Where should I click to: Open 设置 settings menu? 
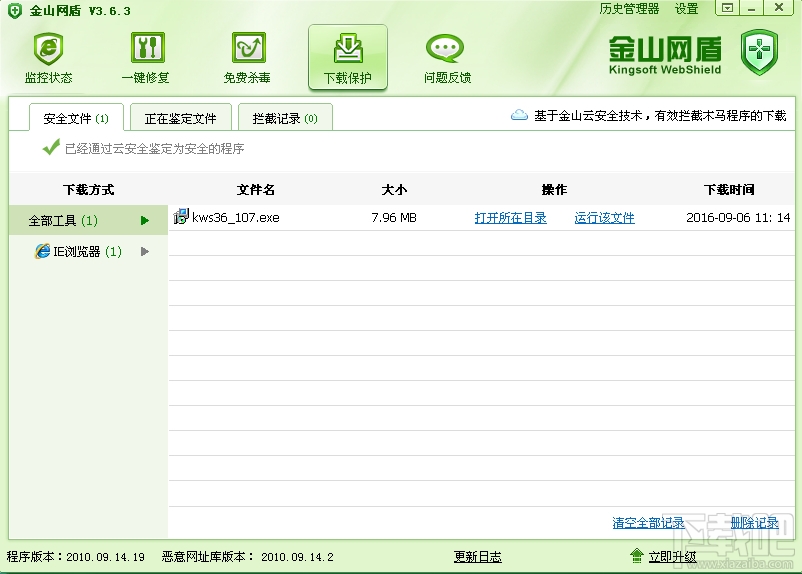(x=686, y=9)
